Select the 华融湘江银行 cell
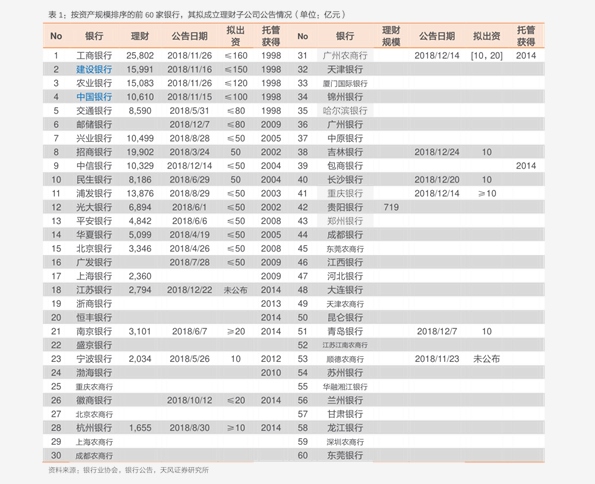Screen dimensions: 595x484 coord(345,387)
